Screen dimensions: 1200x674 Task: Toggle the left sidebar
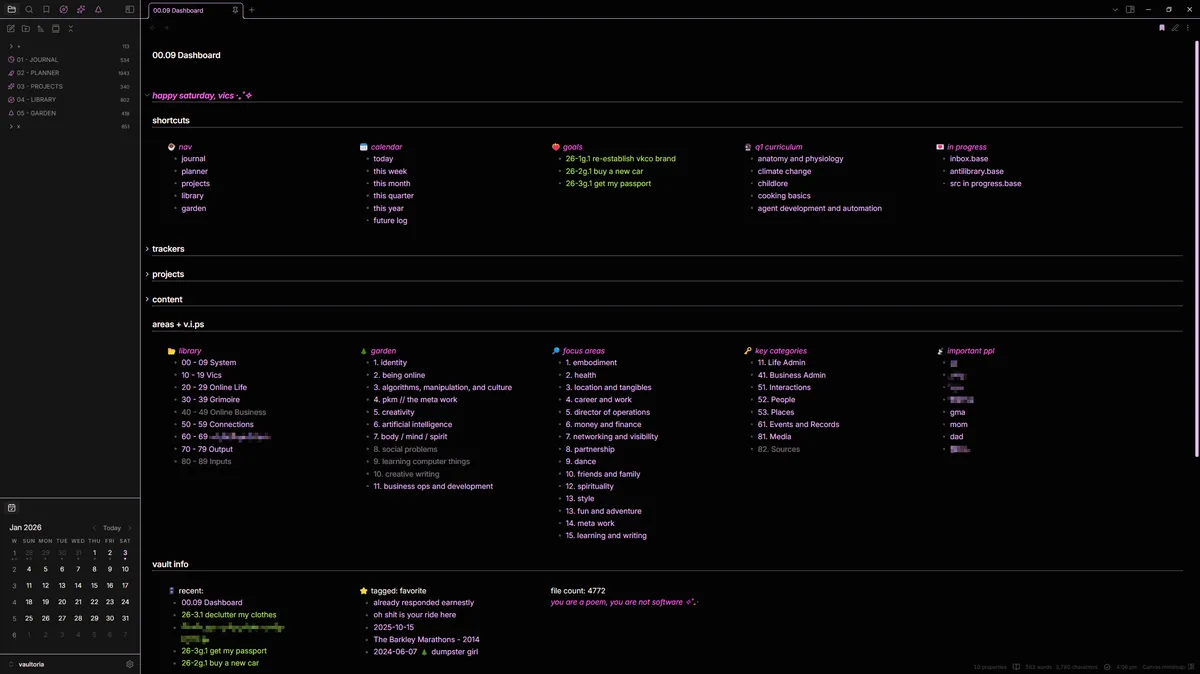(128, 9)
